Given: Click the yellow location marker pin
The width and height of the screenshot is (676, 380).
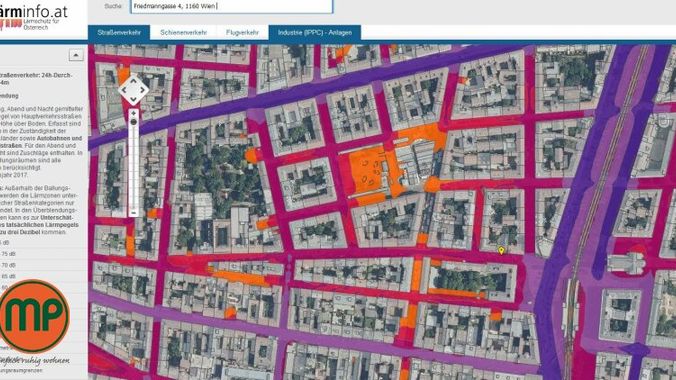Looking at the screenshot, I should [501, 250].
